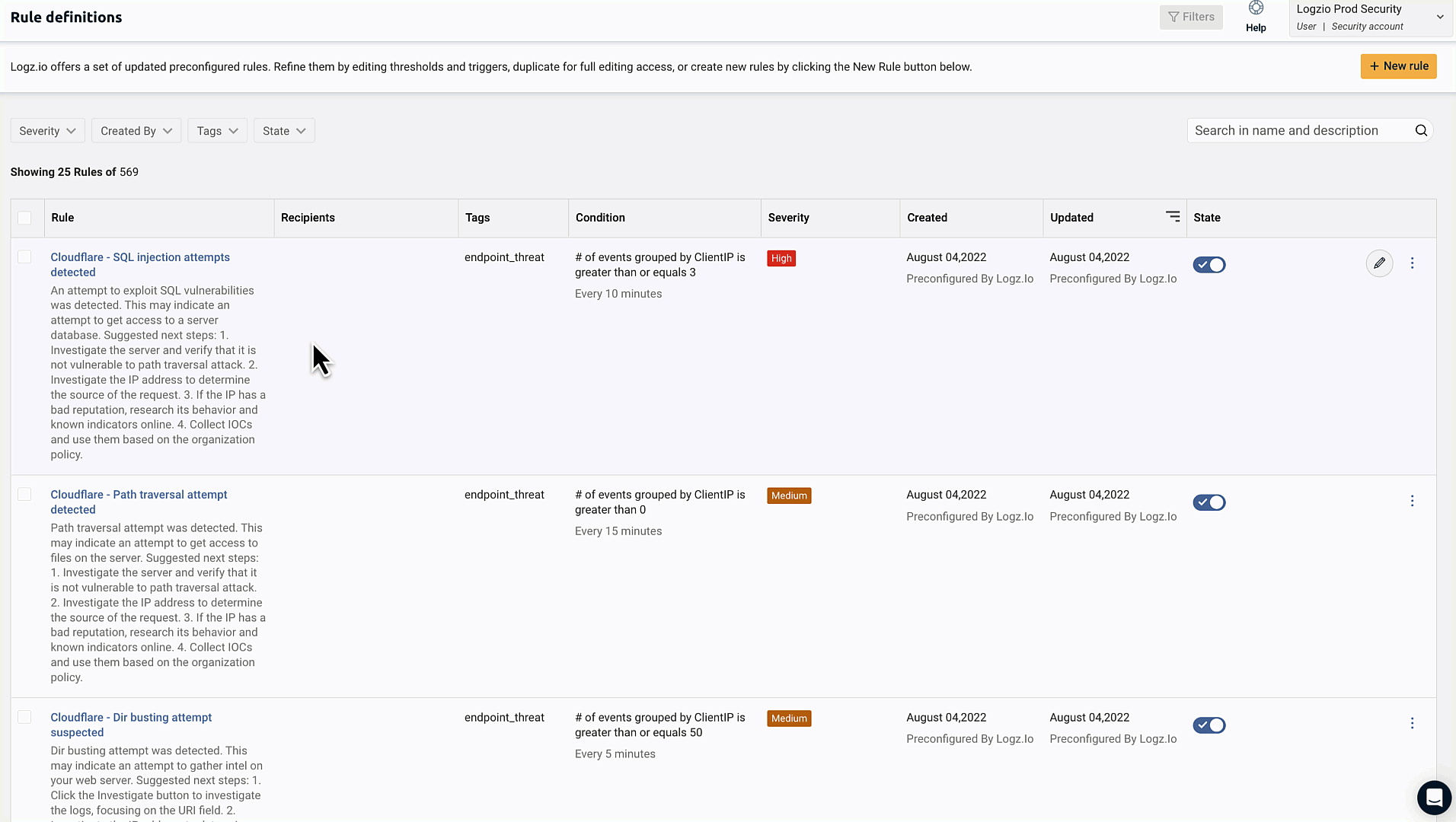Click the pencil edit icon for SQL injection rule
Viewport: 1456px width, 822px height.
pos(1379,263)
